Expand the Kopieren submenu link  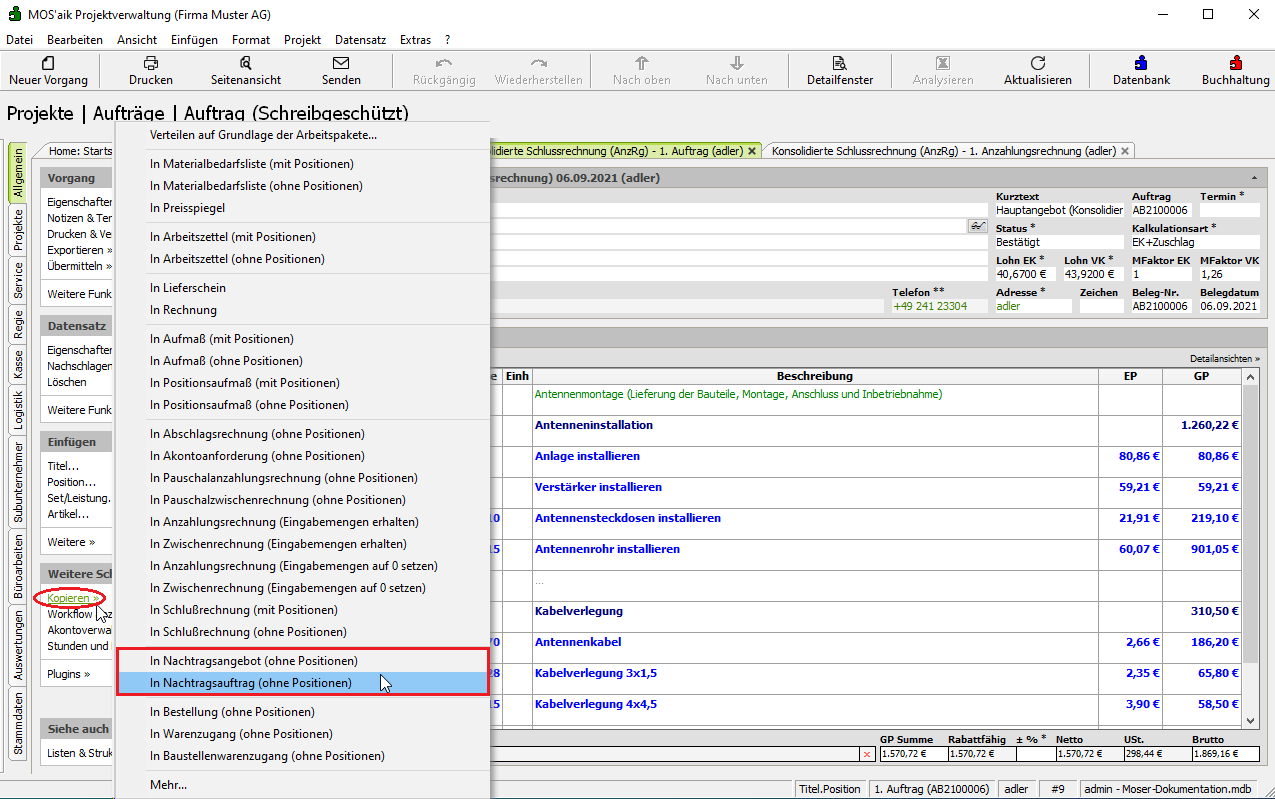coord(73,598)
